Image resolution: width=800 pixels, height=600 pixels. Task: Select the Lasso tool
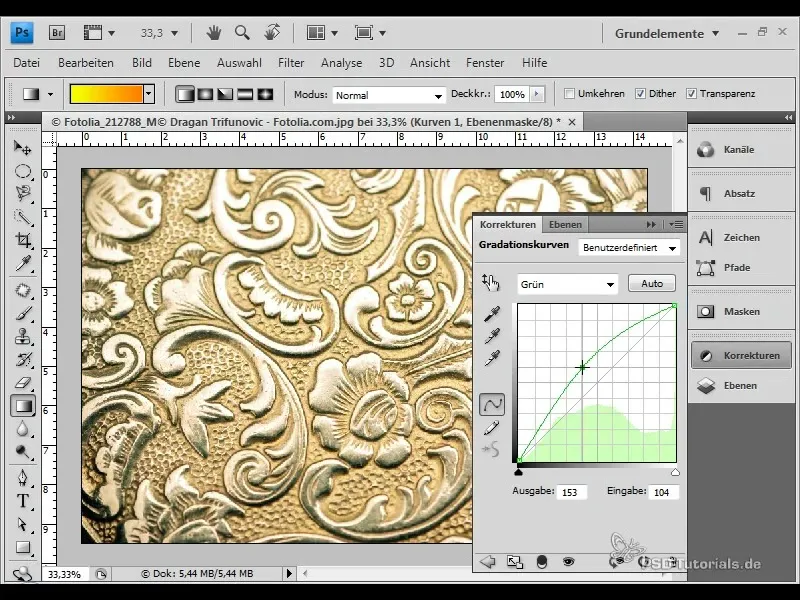click(x=22, y=193)
